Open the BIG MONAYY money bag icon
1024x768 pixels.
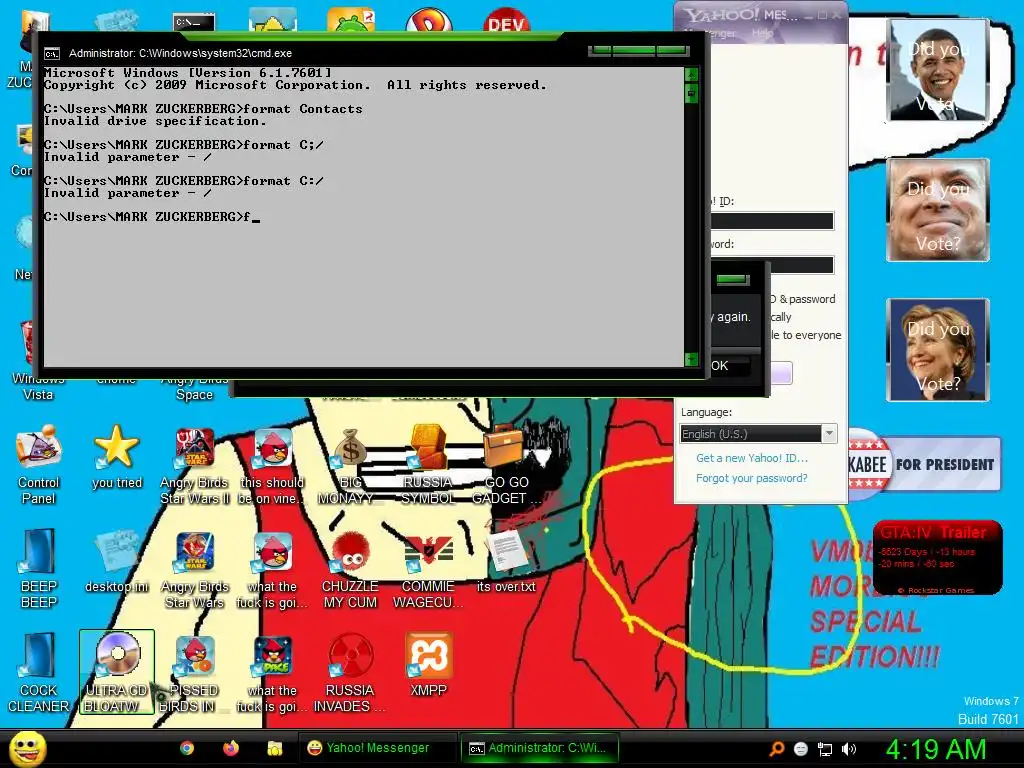click(x=350, y=464)
